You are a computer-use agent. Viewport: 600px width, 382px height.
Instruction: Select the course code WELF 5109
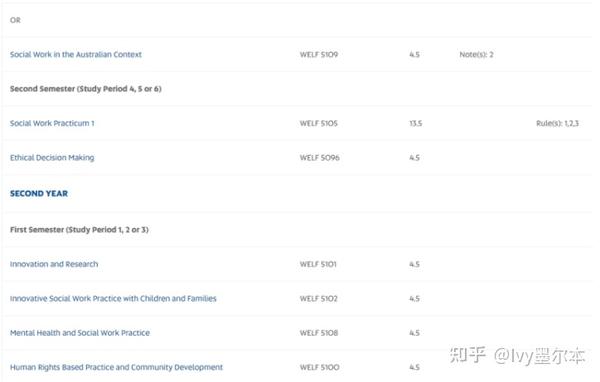(x=319, y=54)
